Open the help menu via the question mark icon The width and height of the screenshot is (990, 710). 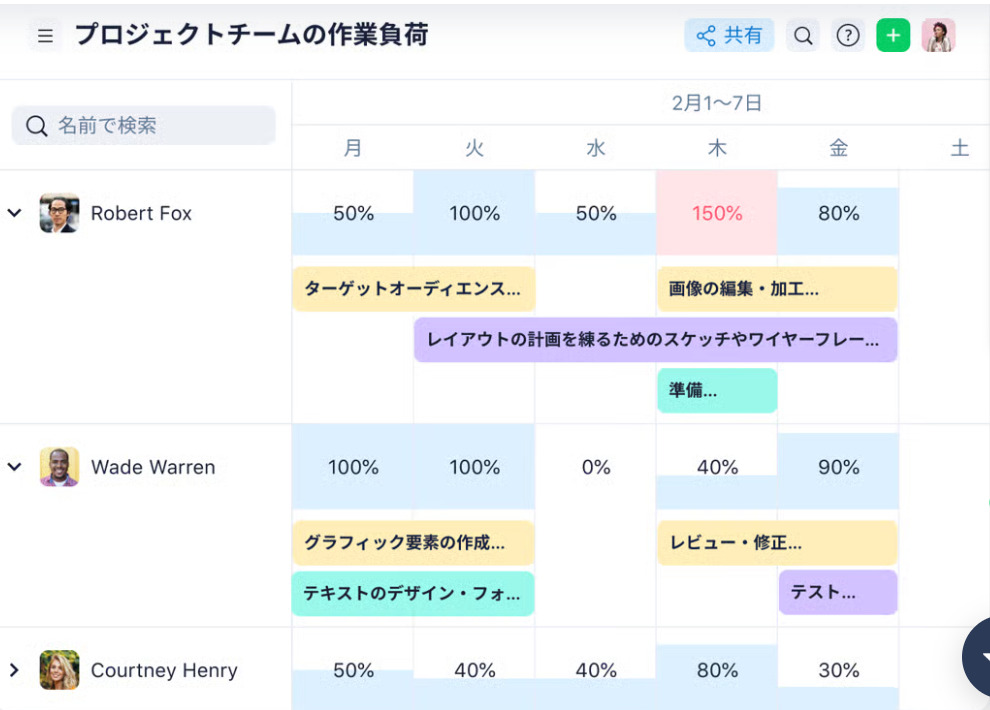pyautogui.click(x=848, y=34)
